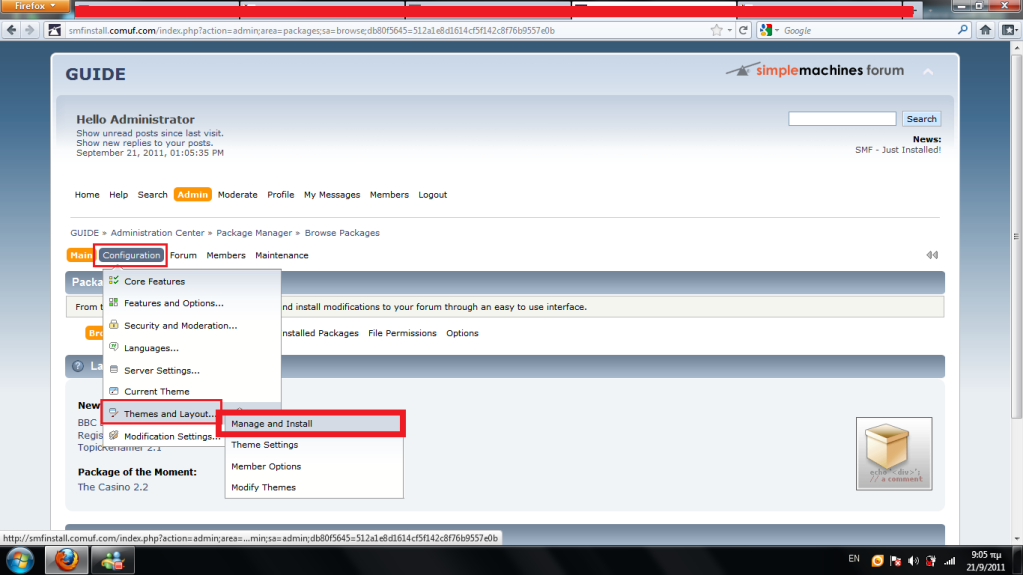The height and width of the screenshot is (575, 1023).
Task: Click the help question mark icon
Action: click(x=78, y=366)
